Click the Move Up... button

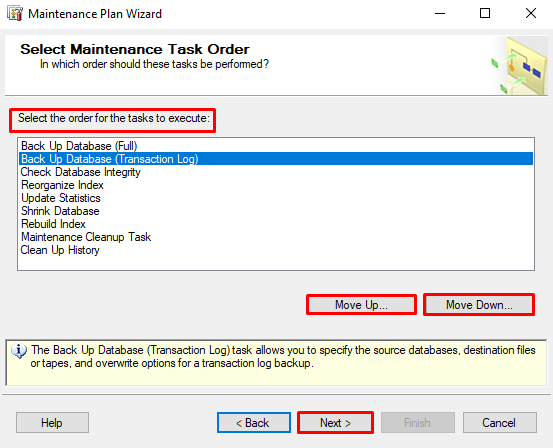(x=361, y=305)
